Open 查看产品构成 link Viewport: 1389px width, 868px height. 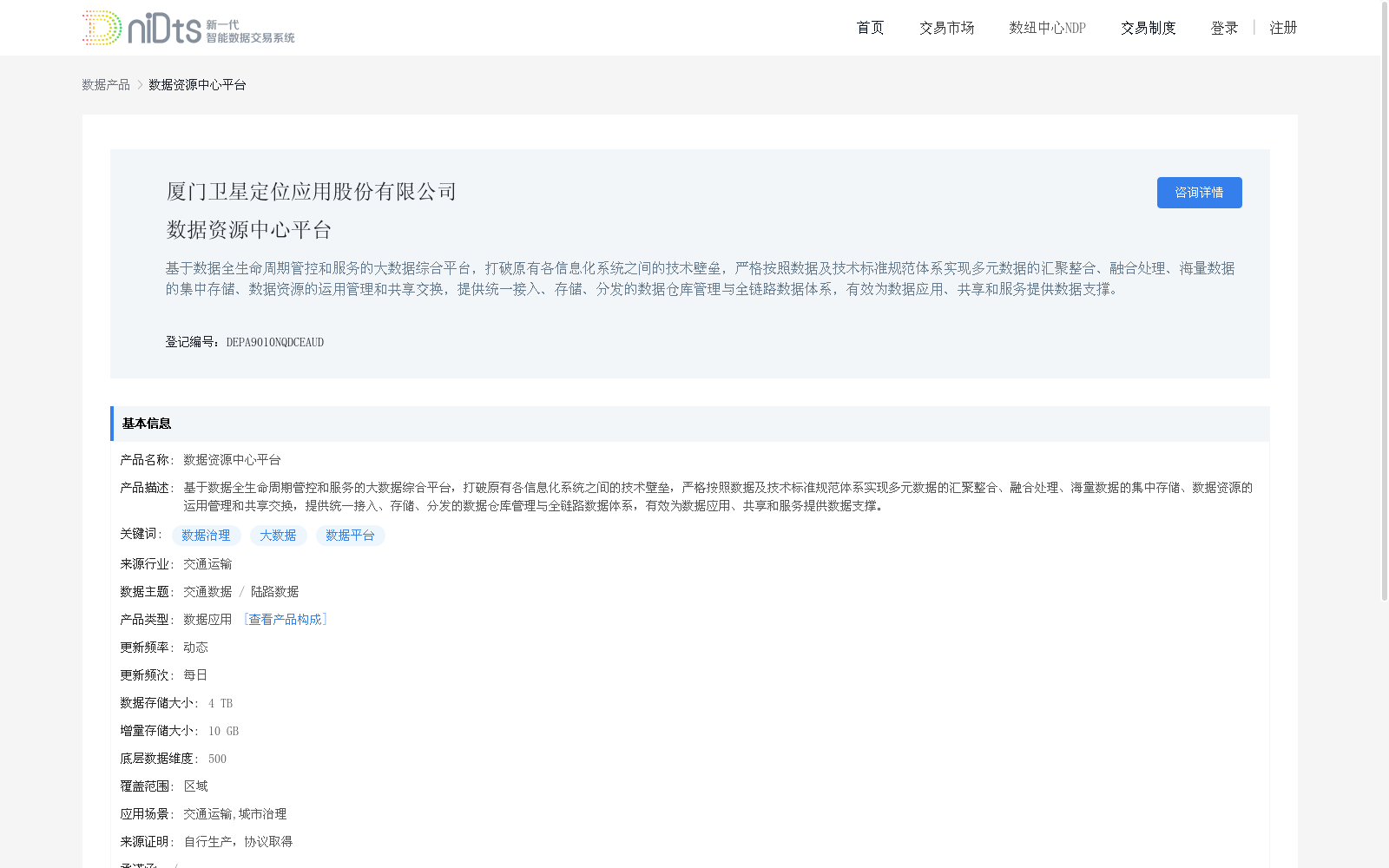coord(285,620)
